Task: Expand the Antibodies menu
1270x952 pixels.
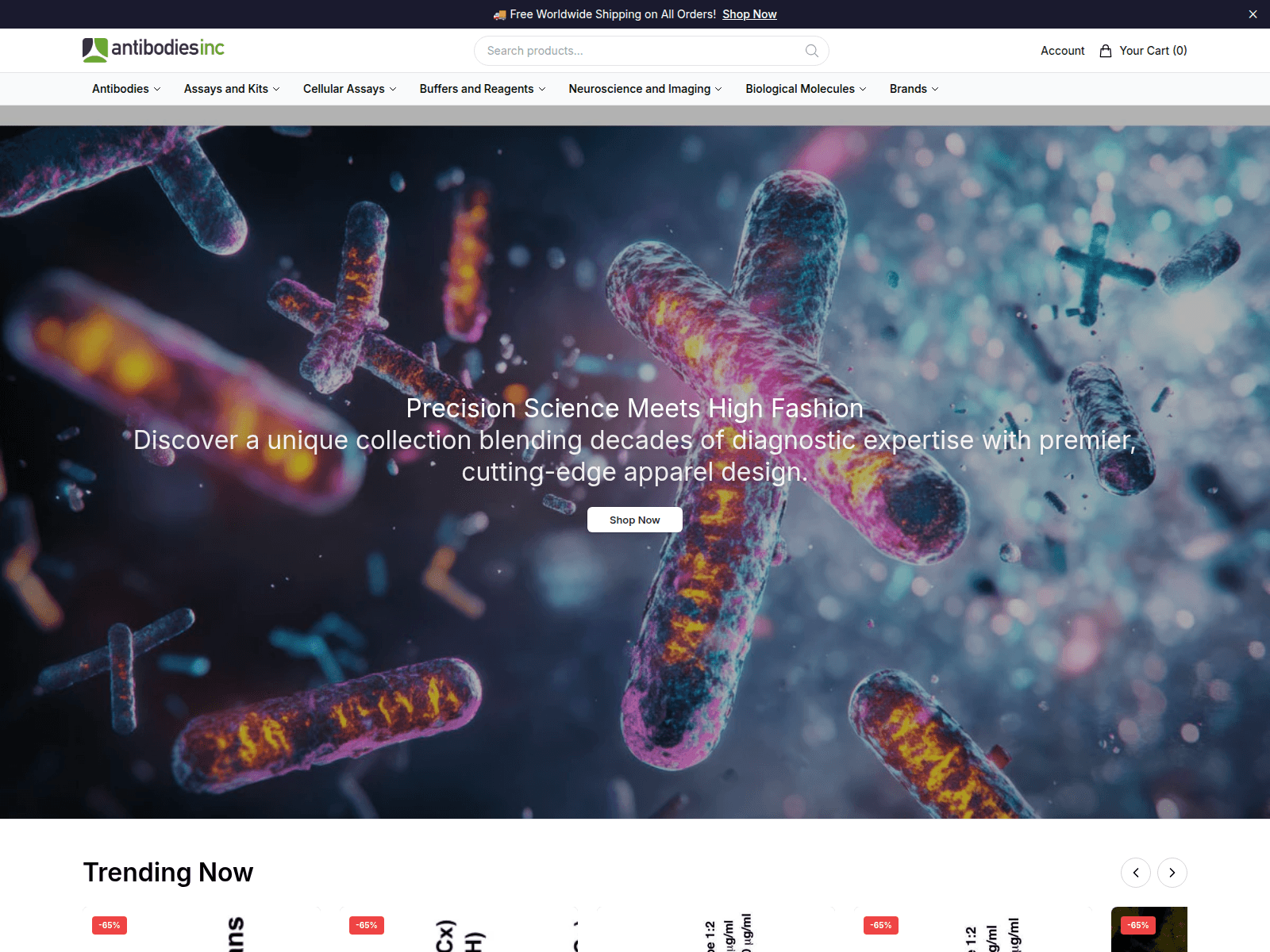Action: pyautogui.click(x=126, y=89)
